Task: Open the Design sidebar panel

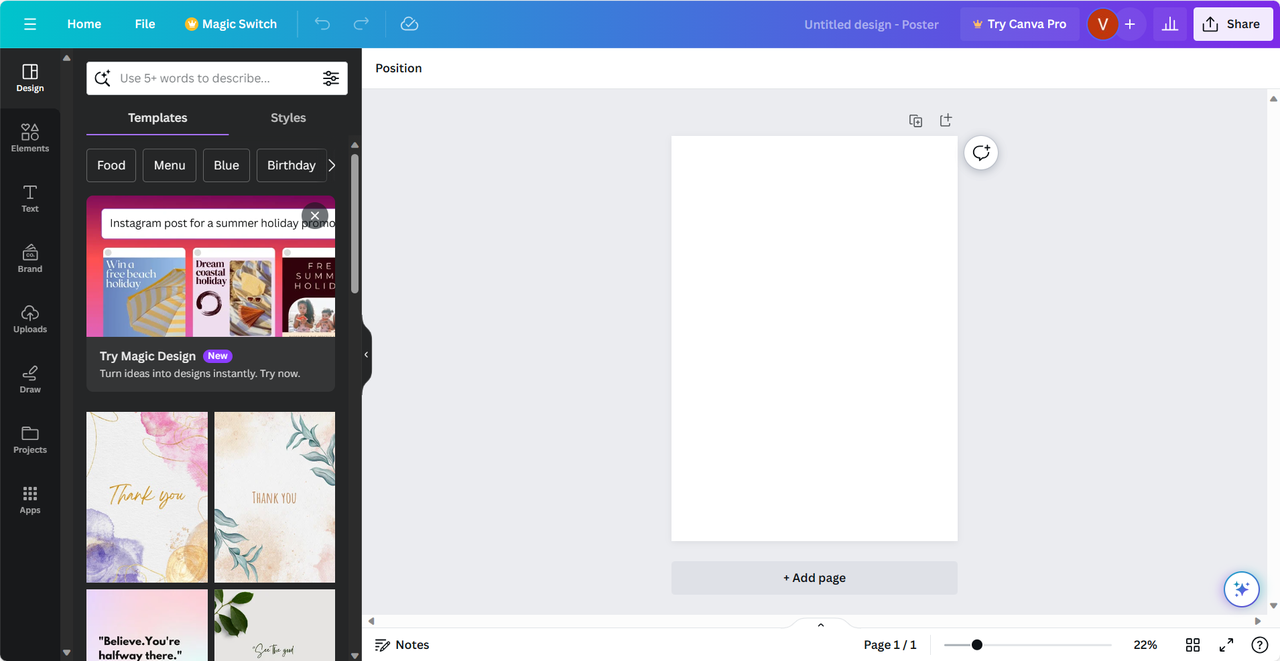Action: pyautogui.click(x=30, y=78)
